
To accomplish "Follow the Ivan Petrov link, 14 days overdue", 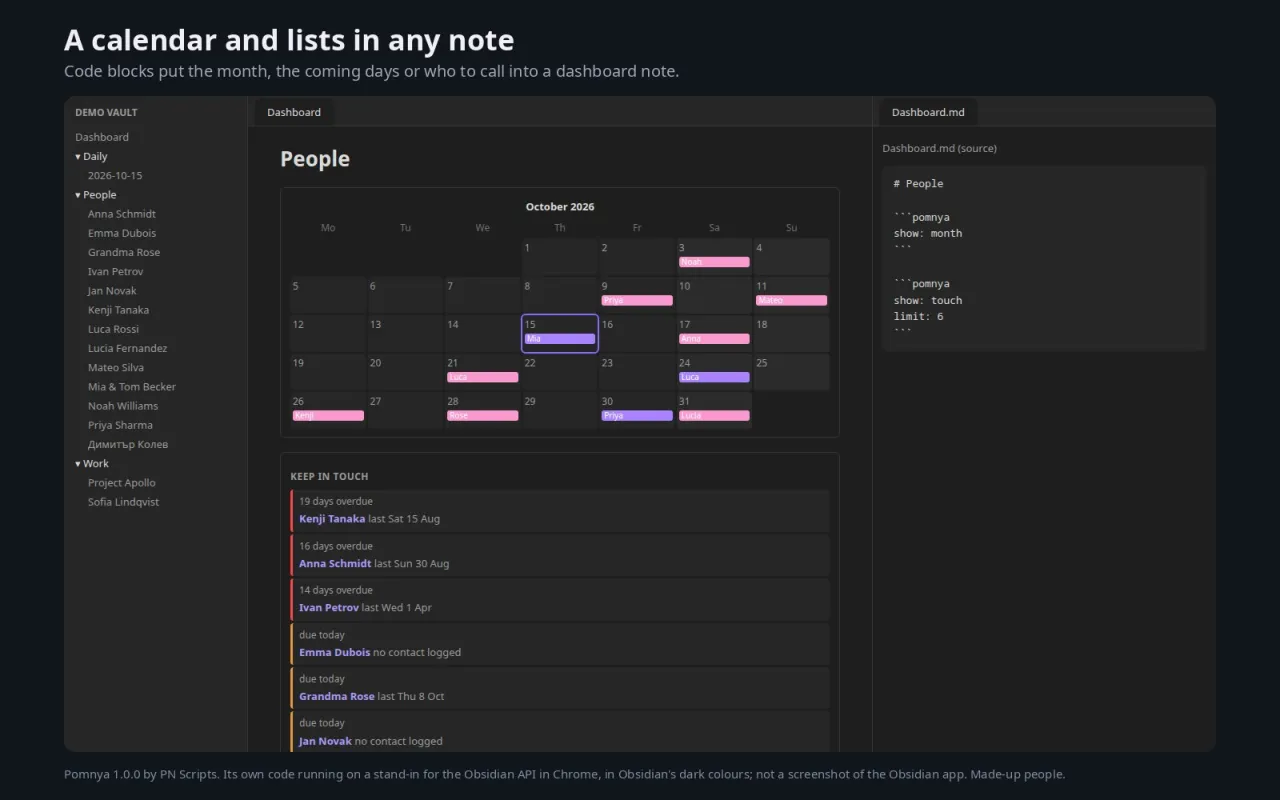I will [329, 608].
